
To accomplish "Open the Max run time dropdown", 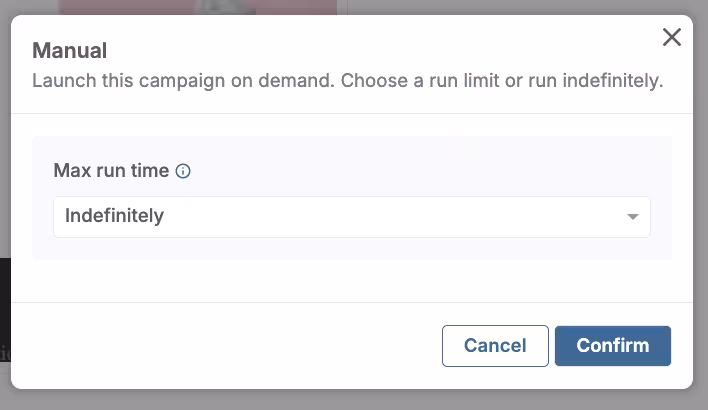I will coord(350,217).
